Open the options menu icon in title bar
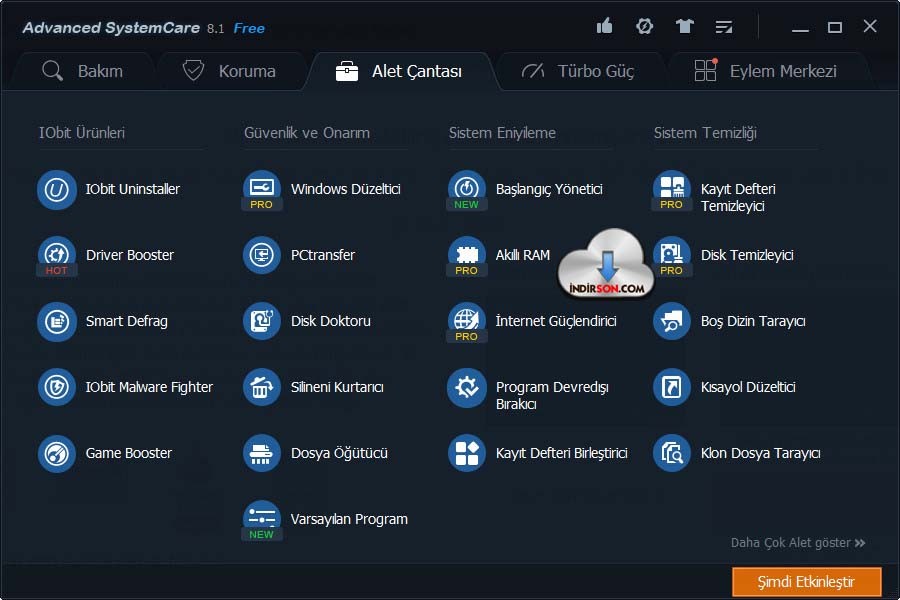The image size is (900, 600). click(x=724, y=27)
